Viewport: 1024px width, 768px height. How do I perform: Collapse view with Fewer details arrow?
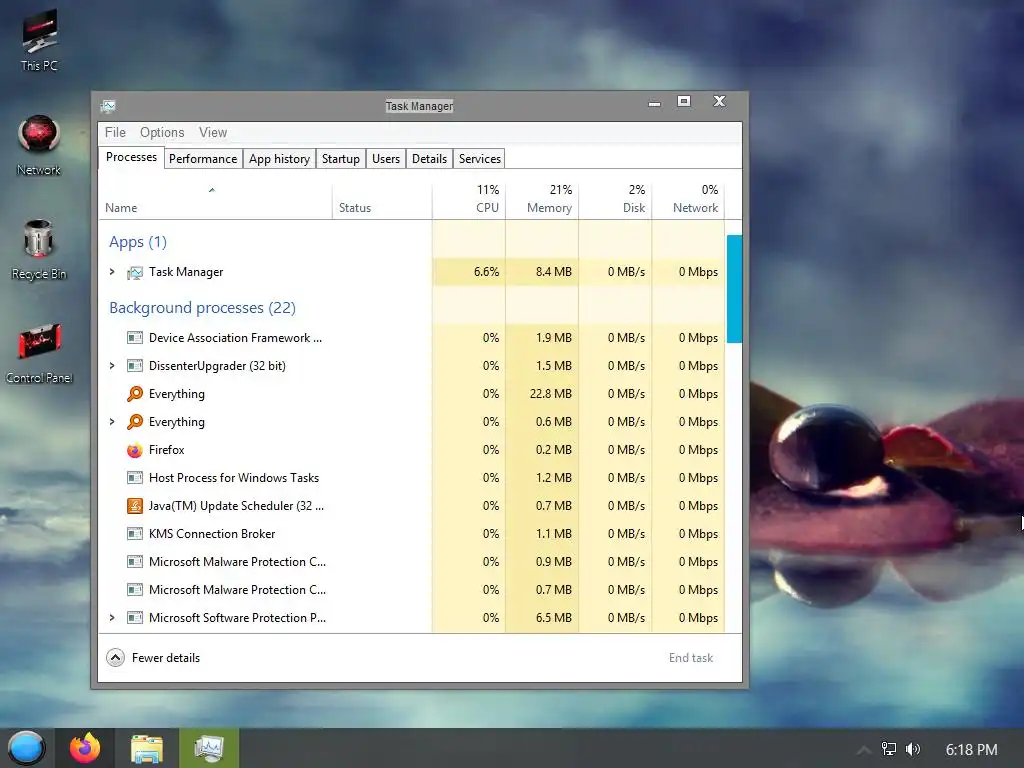tap(116, 658)
